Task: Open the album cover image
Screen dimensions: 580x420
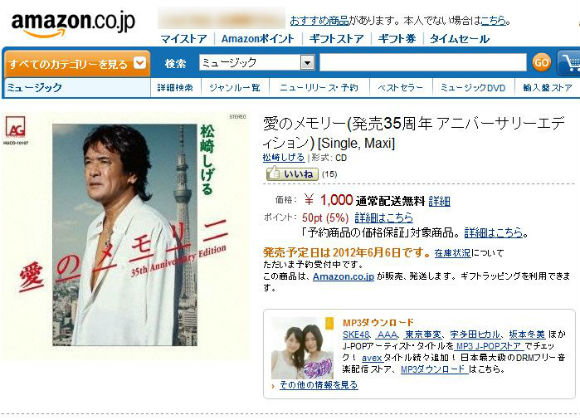Action: [x=125, y=235]
